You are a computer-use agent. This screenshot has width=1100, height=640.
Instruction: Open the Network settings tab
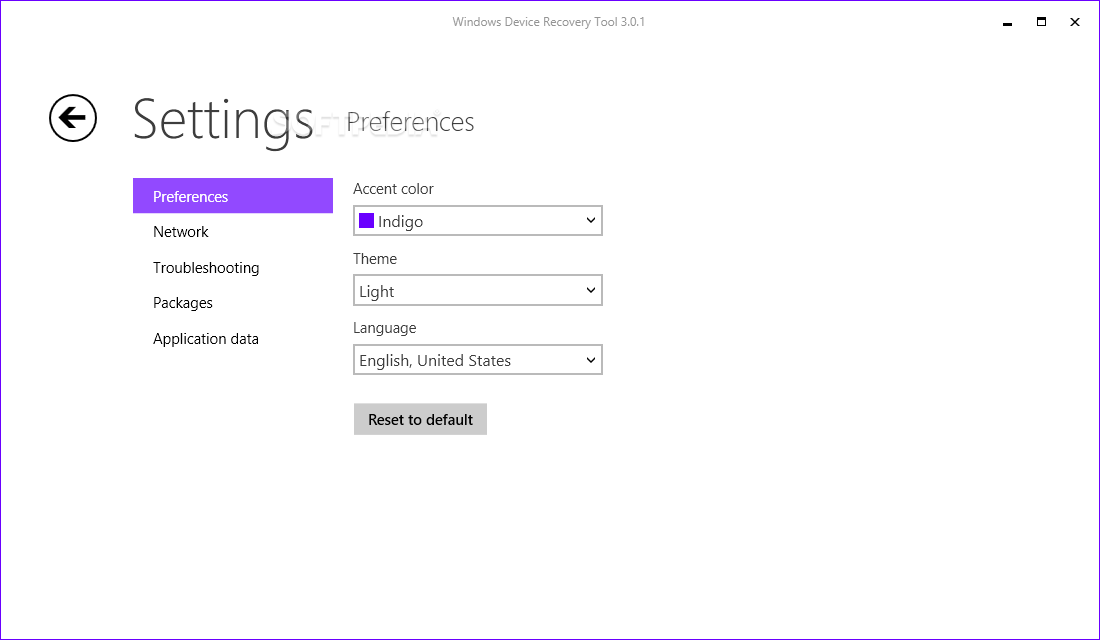pos(181,232)
